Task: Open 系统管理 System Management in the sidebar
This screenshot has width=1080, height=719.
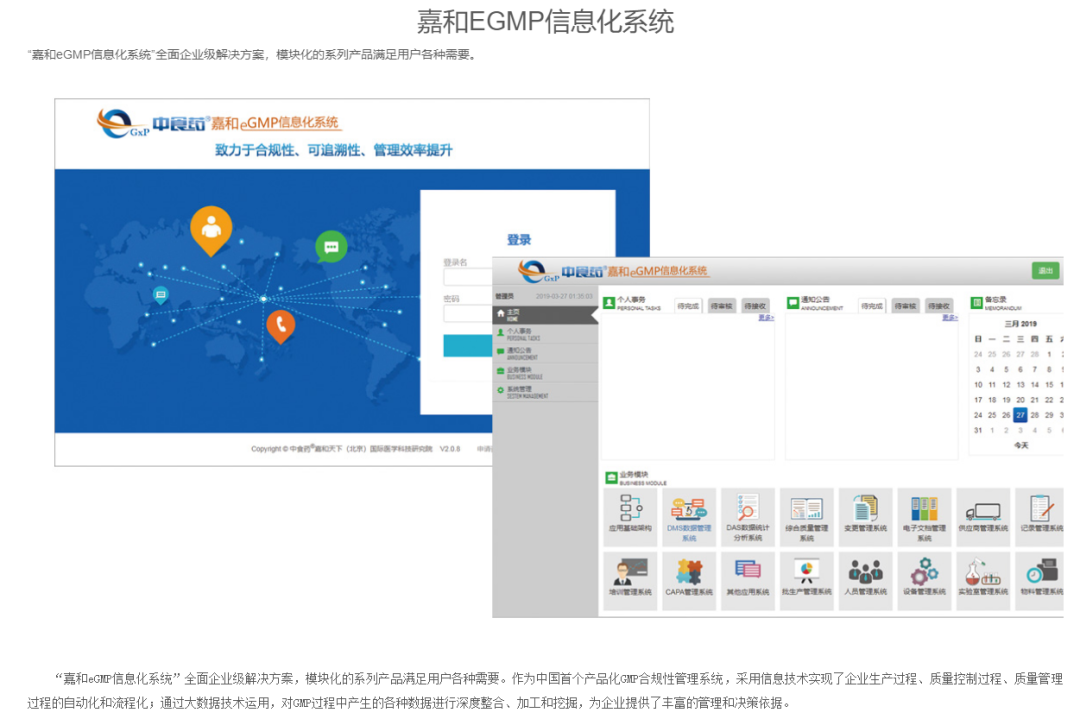Action: pyautogui.click(x=545, y=393)
